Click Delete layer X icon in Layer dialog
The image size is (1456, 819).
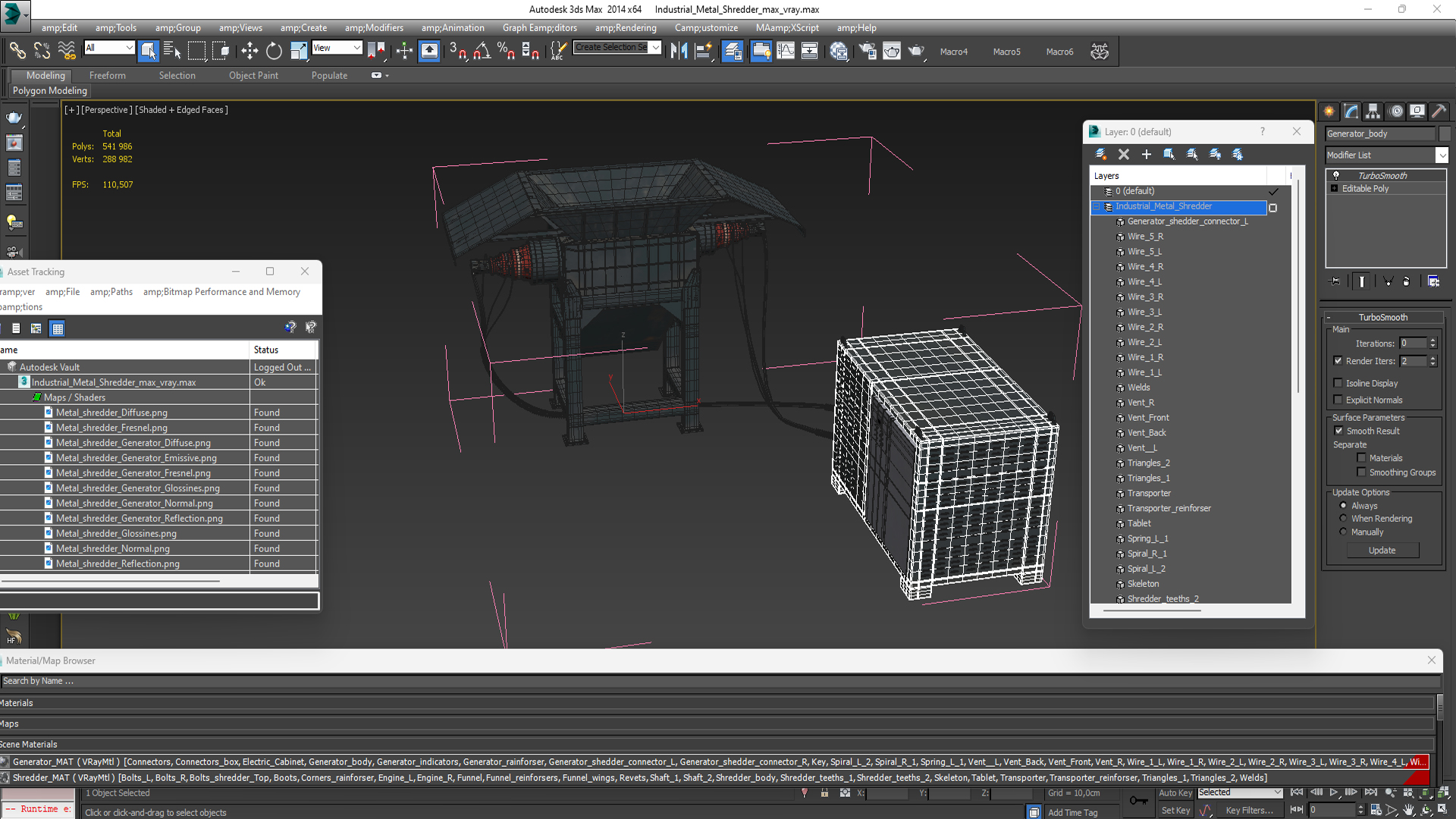1124,154
